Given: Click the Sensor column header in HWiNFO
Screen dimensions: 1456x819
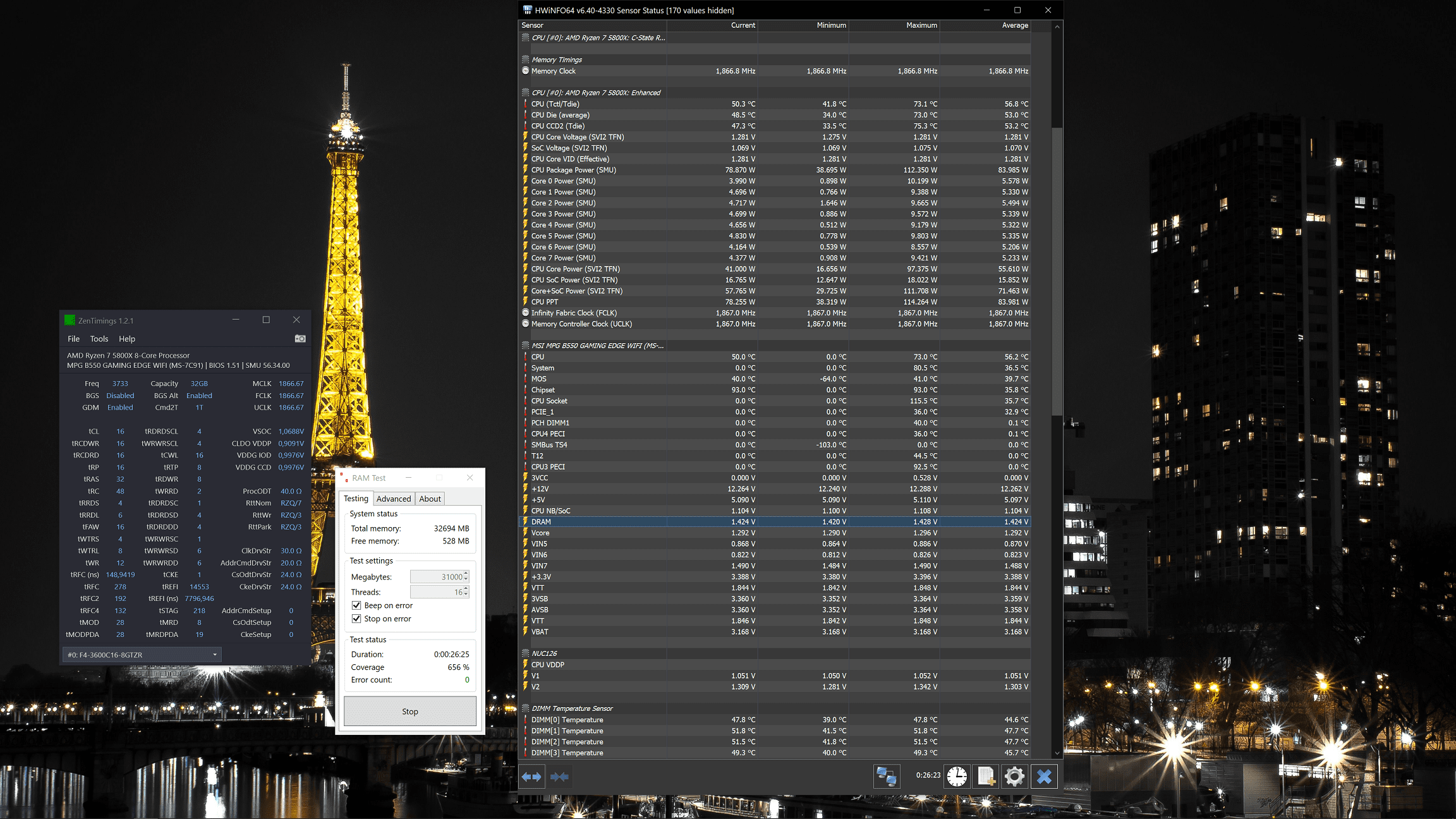Looking at the screenshot, I should [593, 25].
